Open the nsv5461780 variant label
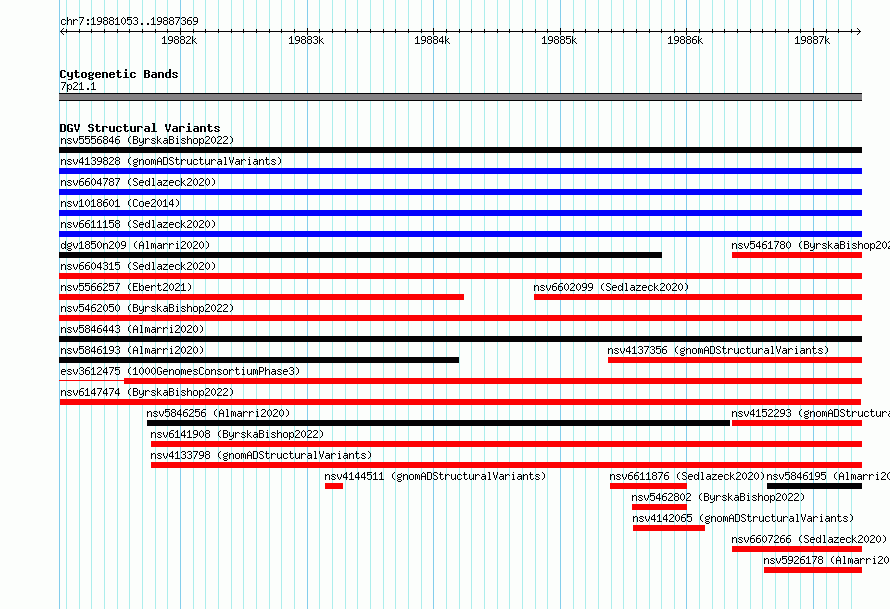 tap(810, 245)
